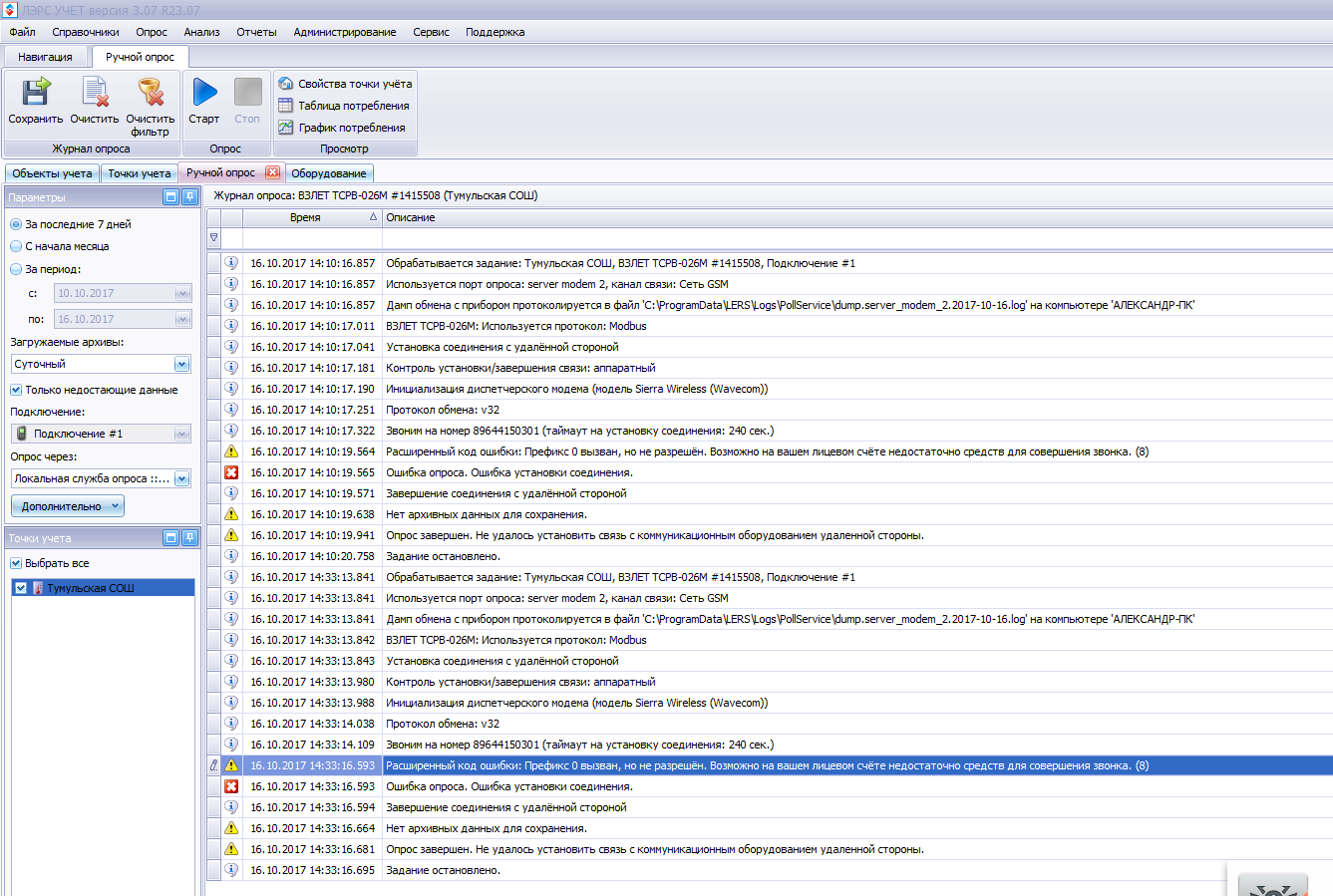Click the Описание column header
The image size is (1333, 896).
coord(857,217)
